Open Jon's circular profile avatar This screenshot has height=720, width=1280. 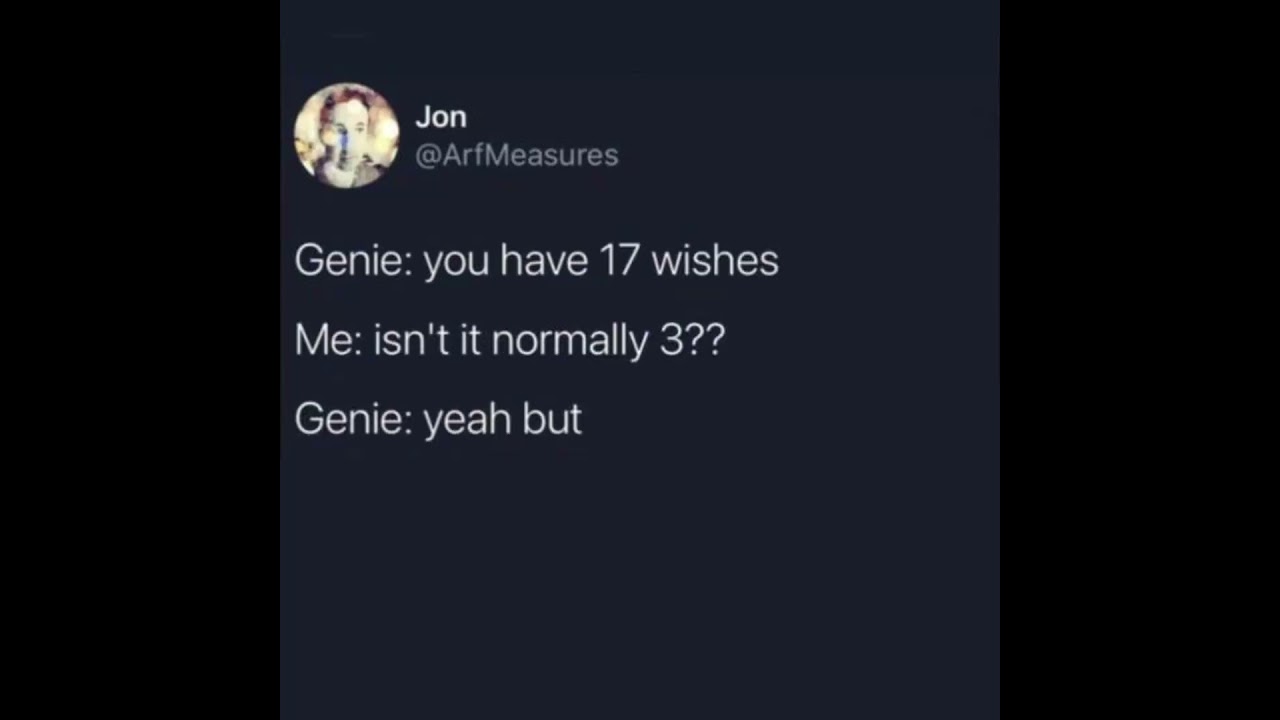click(346, 135)
